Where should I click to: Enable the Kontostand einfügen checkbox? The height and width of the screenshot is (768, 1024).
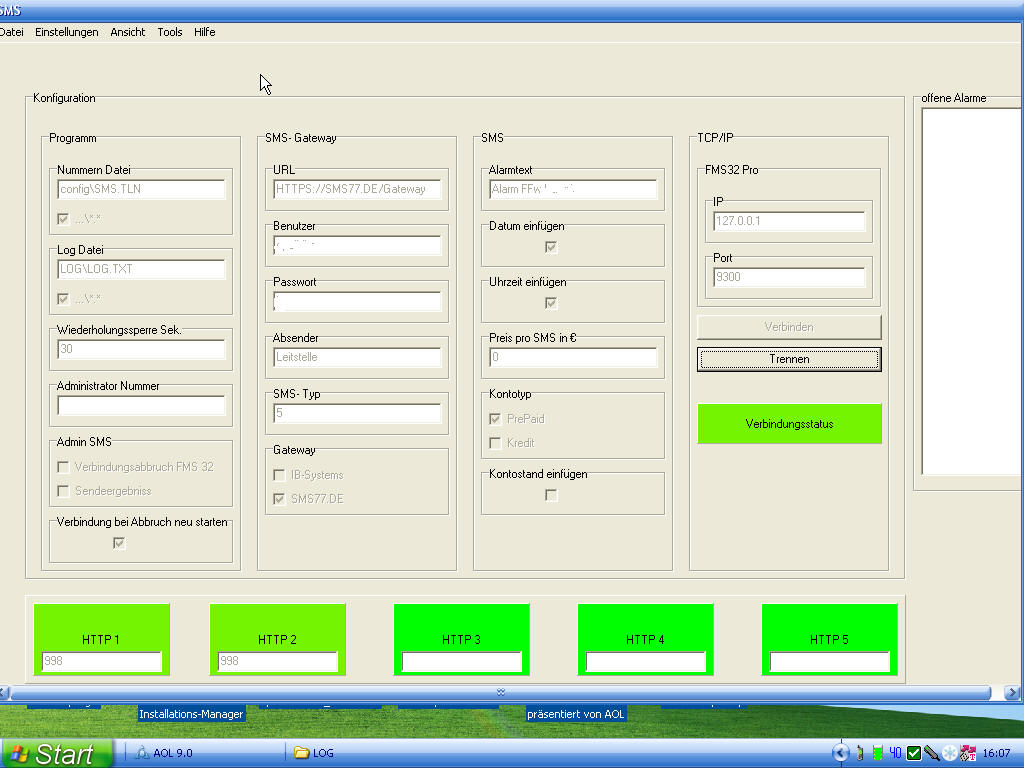[x=551, y=495]
